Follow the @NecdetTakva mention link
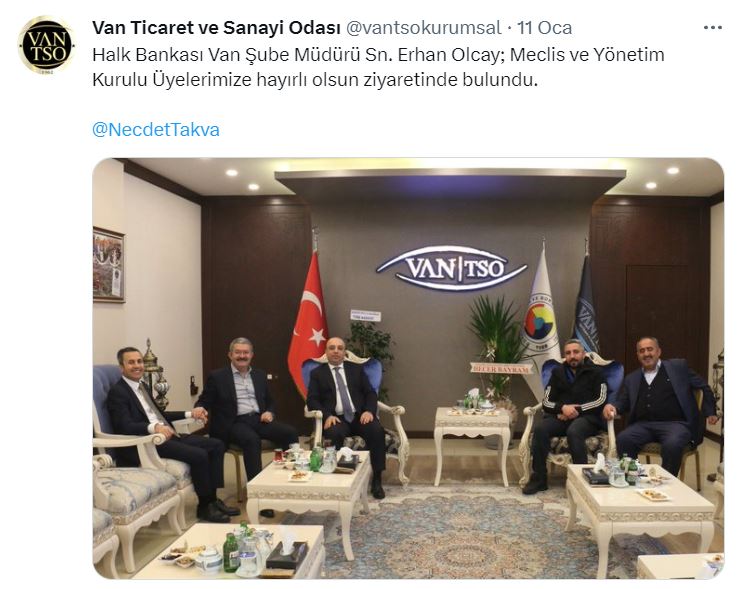This screenshot has width=739, height=589. (x=156, y=130)
